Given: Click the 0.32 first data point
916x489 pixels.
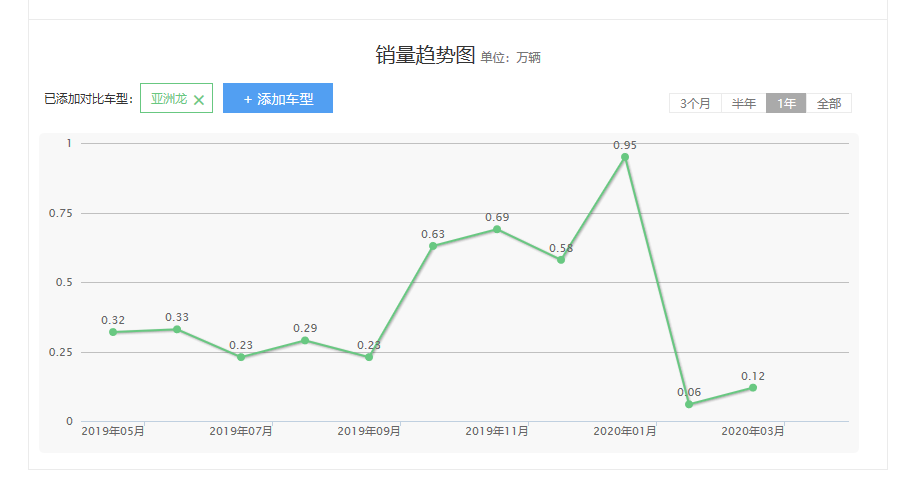Looking at the screenshot, I should click(x=113, y=332).
